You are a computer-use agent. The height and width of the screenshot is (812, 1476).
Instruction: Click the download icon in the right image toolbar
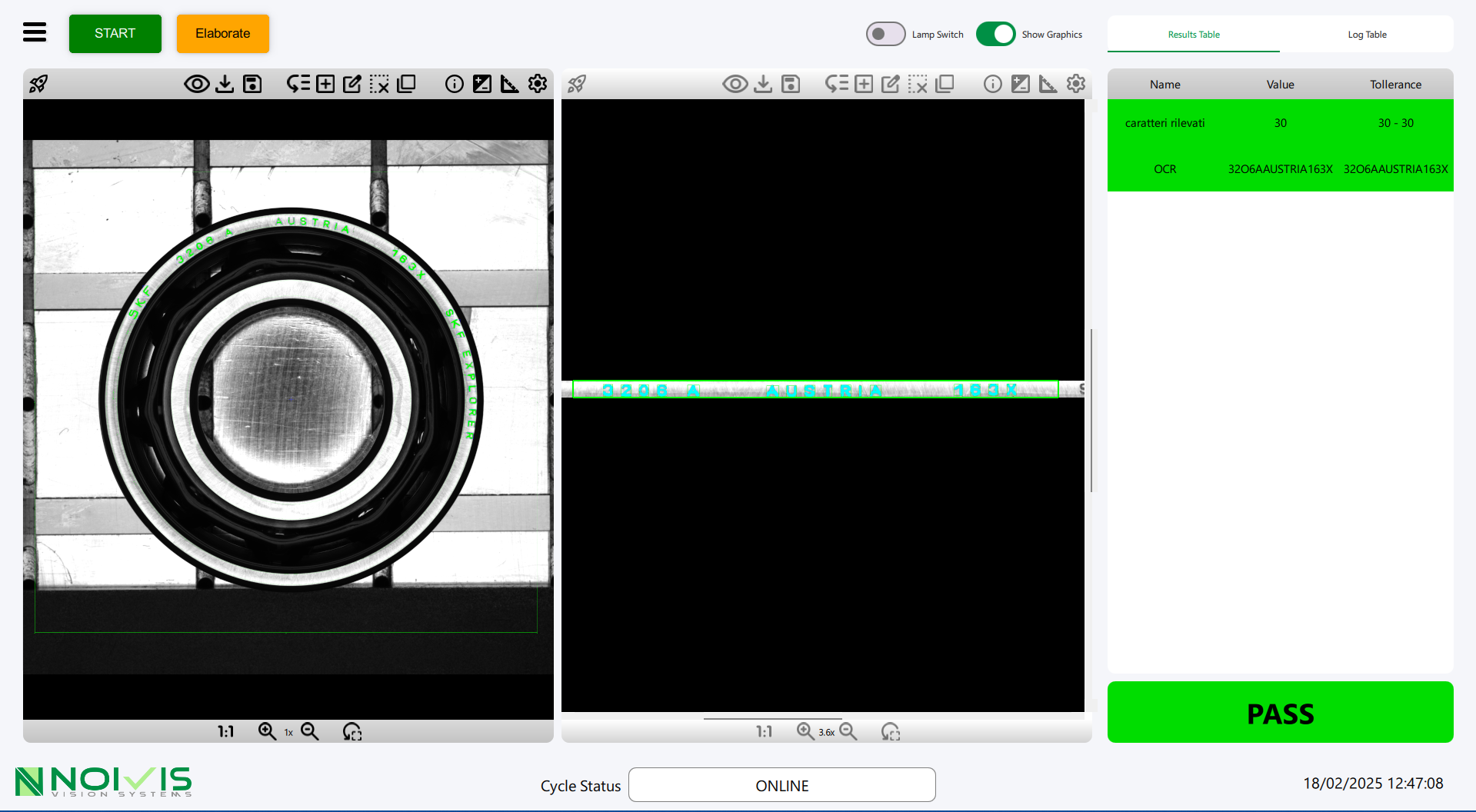point(763,84)
